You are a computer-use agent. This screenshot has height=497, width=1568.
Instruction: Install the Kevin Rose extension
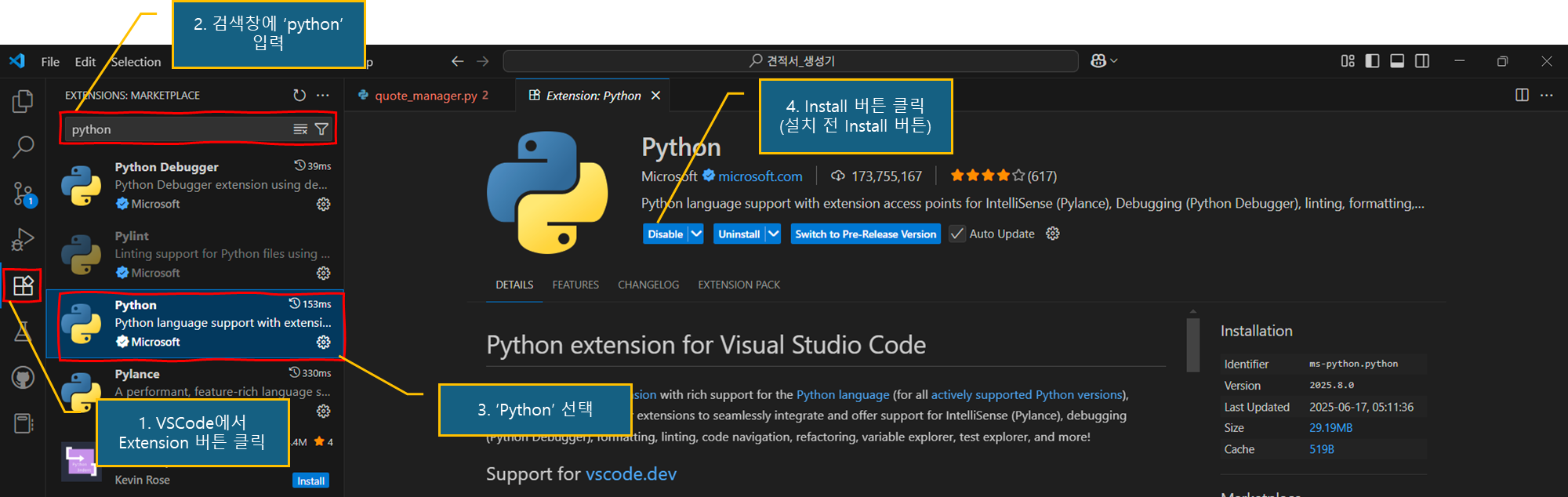[x=311, y=481]
